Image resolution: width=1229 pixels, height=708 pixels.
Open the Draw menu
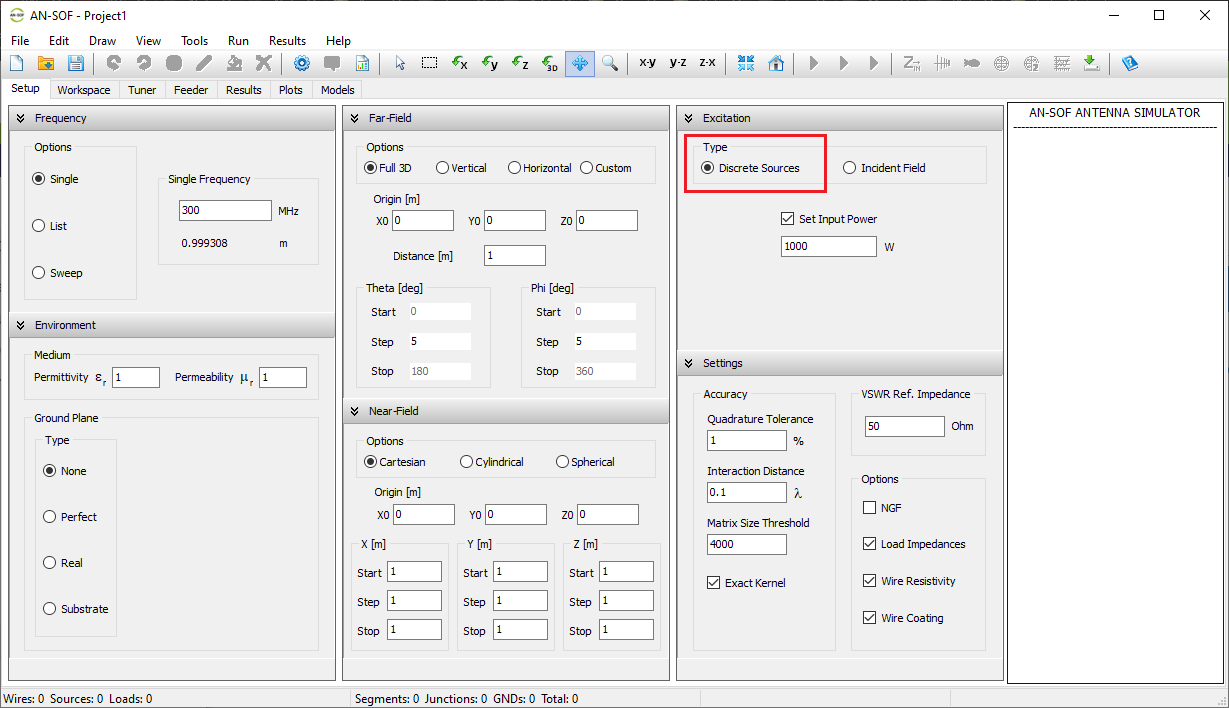[102, 41]
